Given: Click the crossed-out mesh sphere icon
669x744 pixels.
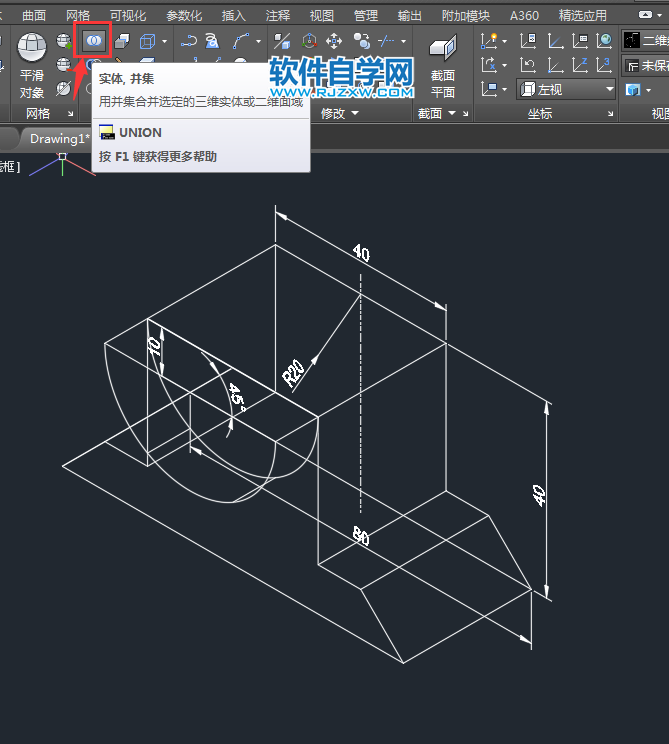Looking at the screenshot, I should click(x=63, y=88).
